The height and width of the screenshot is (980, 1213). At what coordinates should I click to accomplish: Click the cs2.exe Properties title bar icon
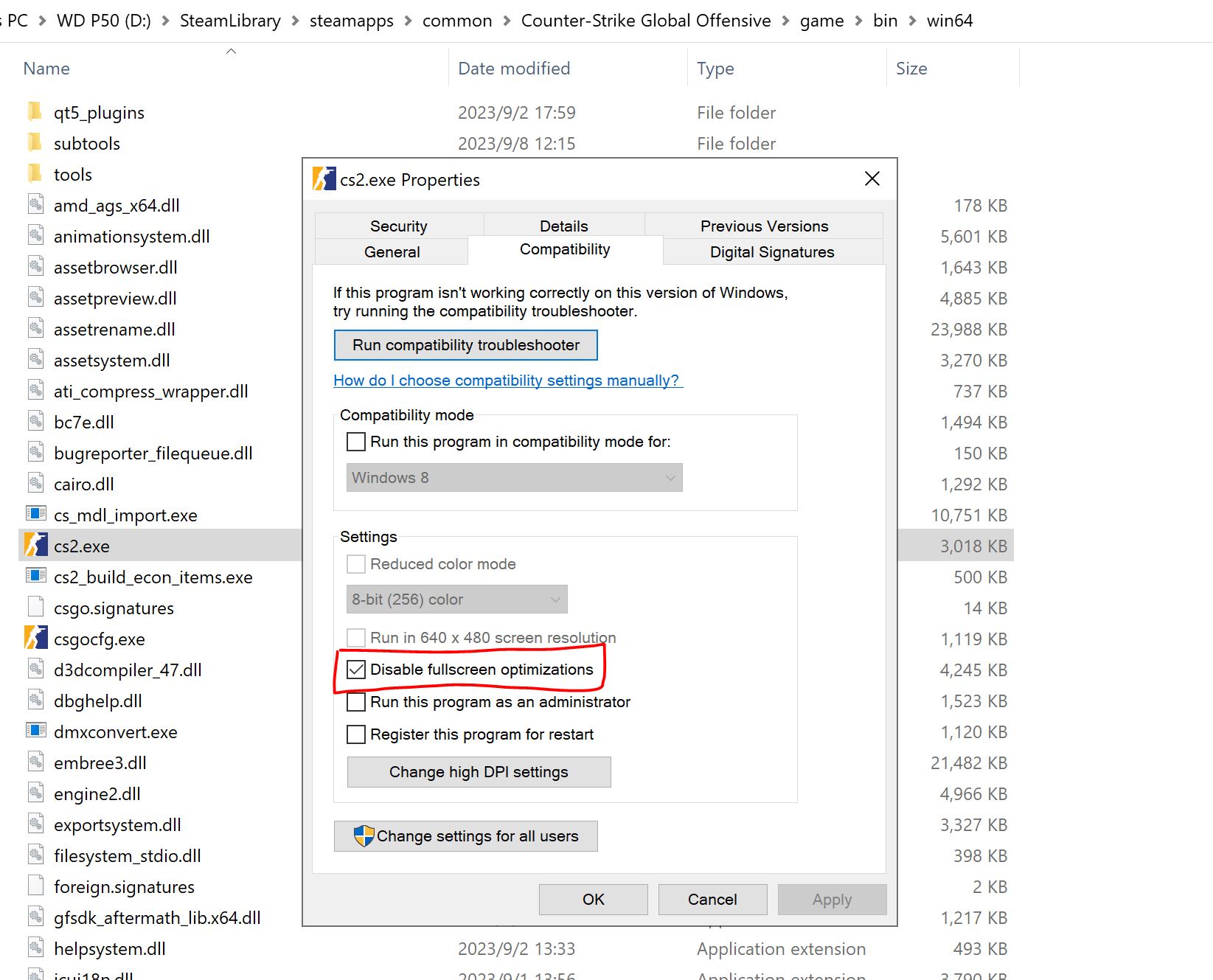[324, 178]
